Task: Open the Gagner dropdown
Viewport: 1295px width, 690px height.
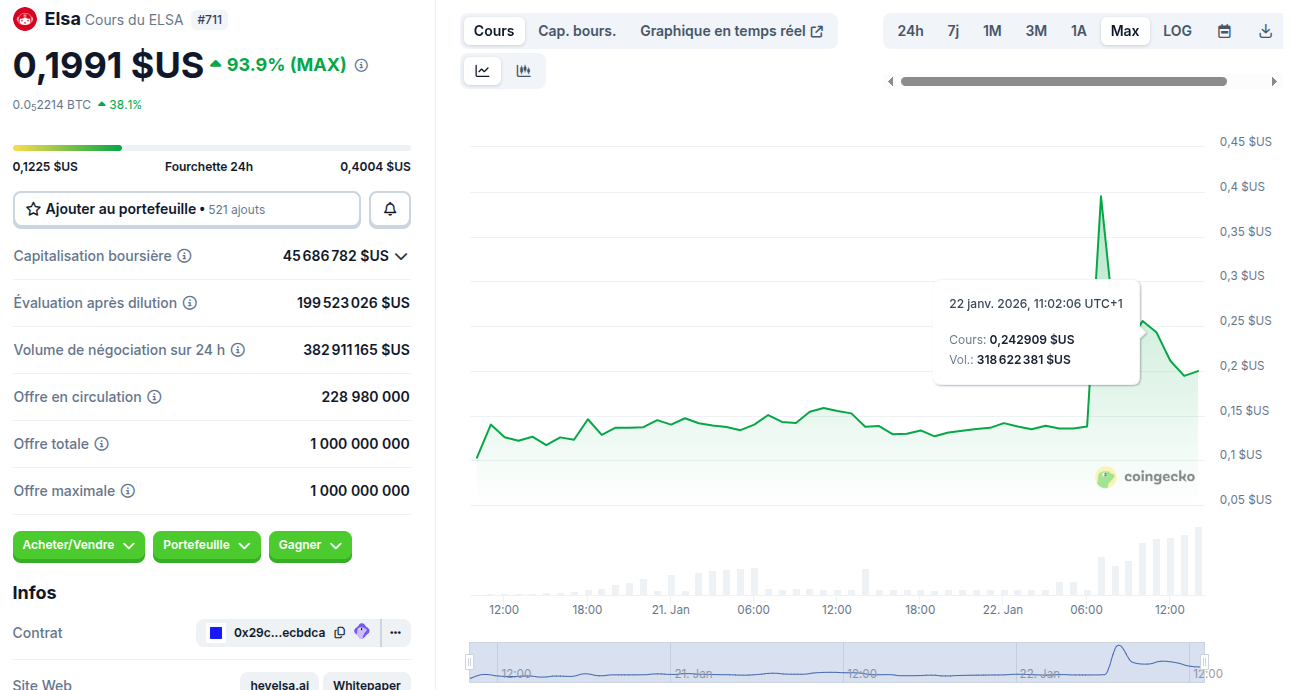Action: [310, 546]
